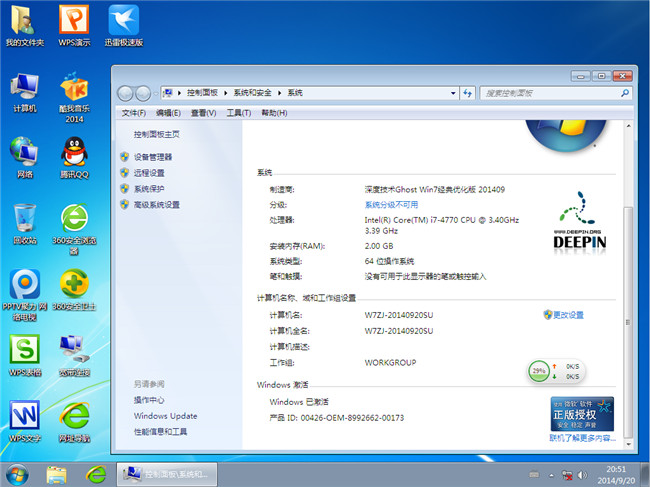The image size is (650, 487).
Task: Open the 回收站 recycle bin icon
Action: click(25, 218)
